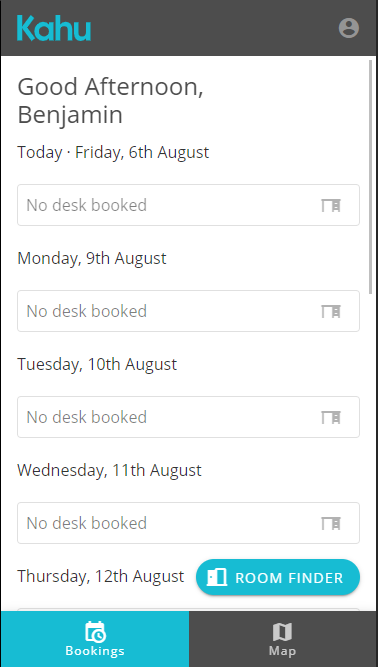Image resolution: width=378 pixels, height=667 pixels.
Task: Click desk icon for Monday 9th August
Action: tap(331, 311)
